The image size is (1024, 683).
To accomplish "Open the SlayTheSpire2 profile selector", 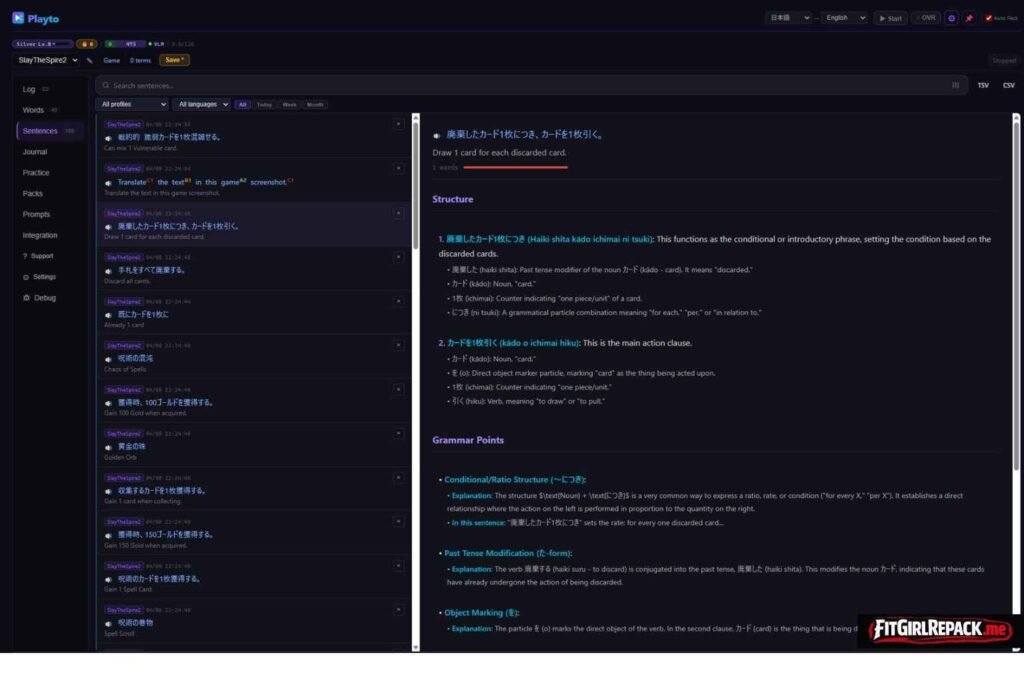I will pyautogui.click(x=47, y=60).
